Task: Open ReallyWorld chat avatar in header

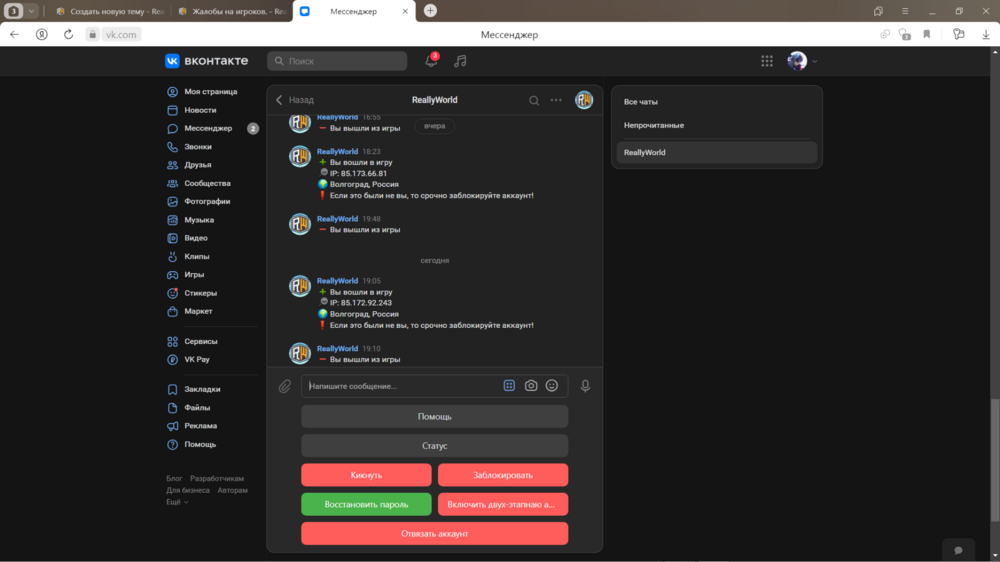Action: pos(584,100)
